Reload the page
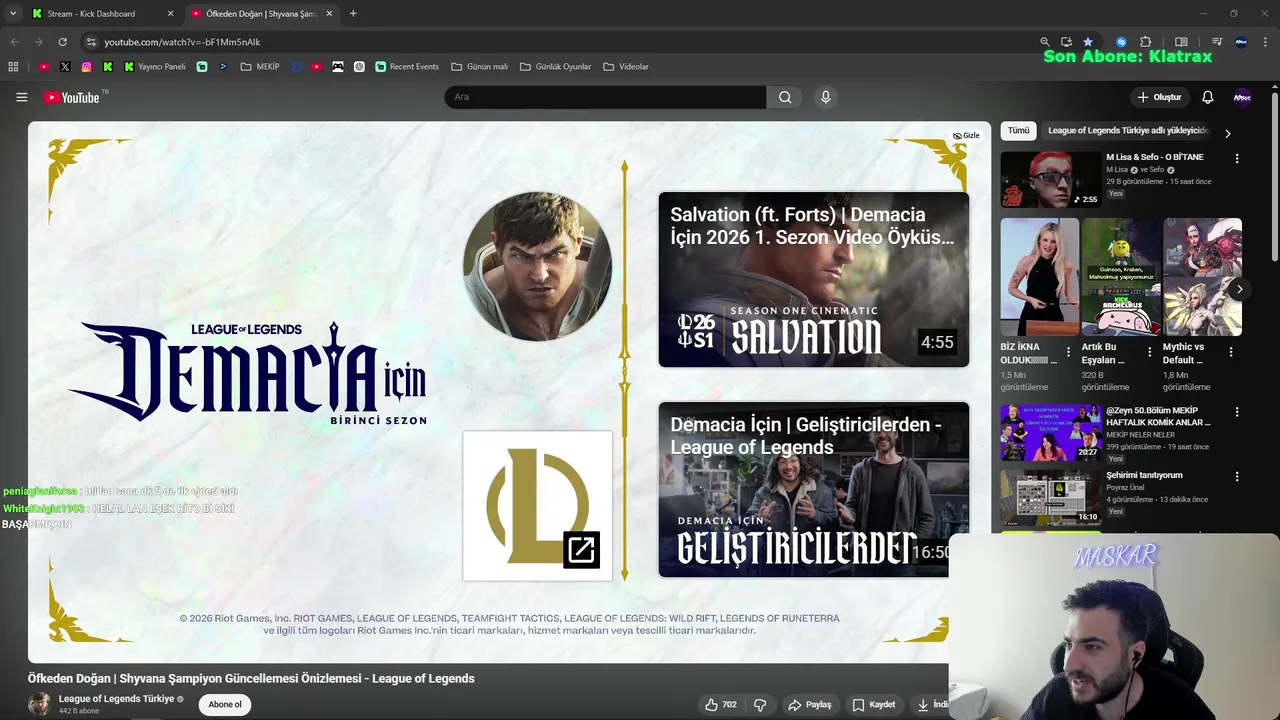The height and width of the screenshot is (720, 1280). (62, 42)
